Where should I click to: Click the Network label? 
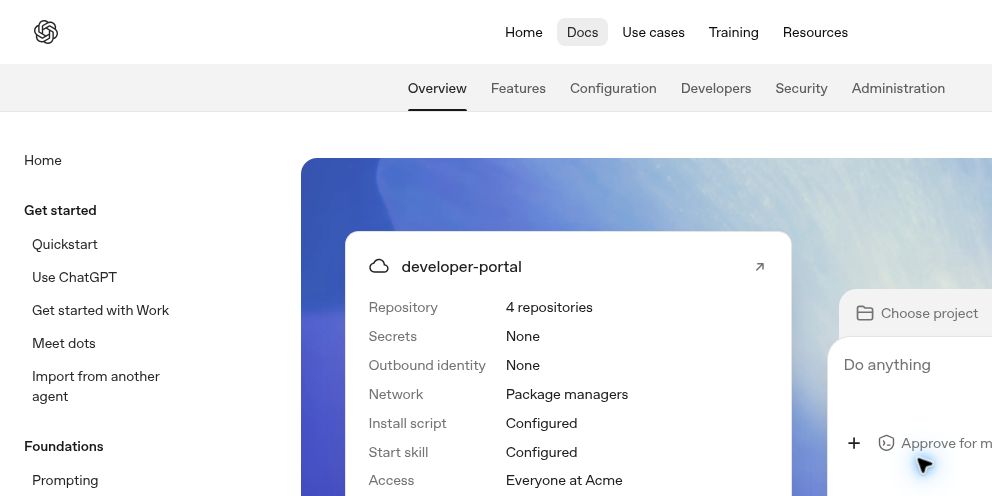395,395
